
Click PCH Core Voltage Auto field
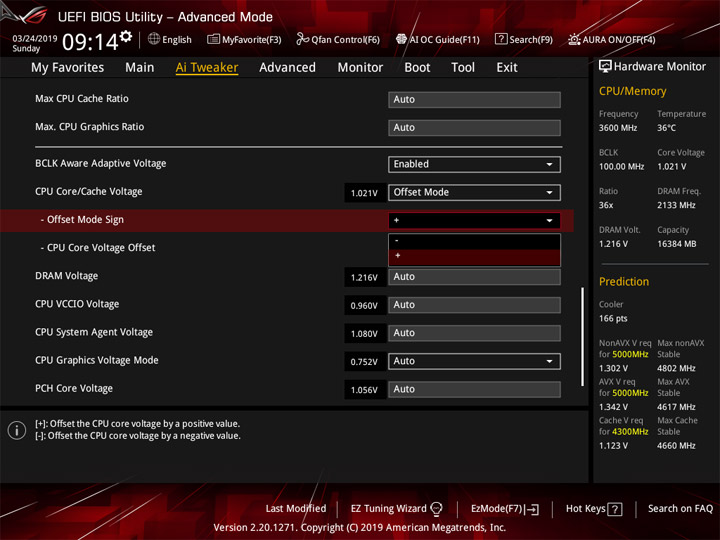474,389
